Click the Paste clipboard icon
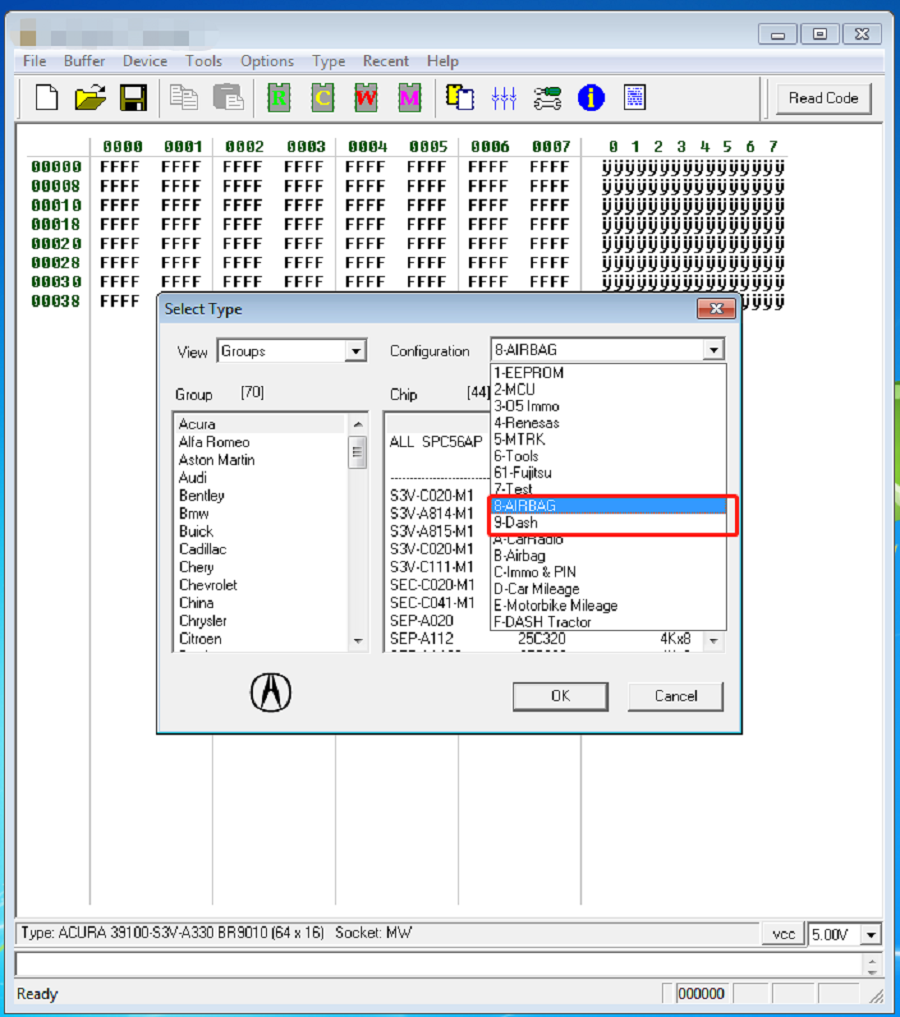 click(228, 98)
